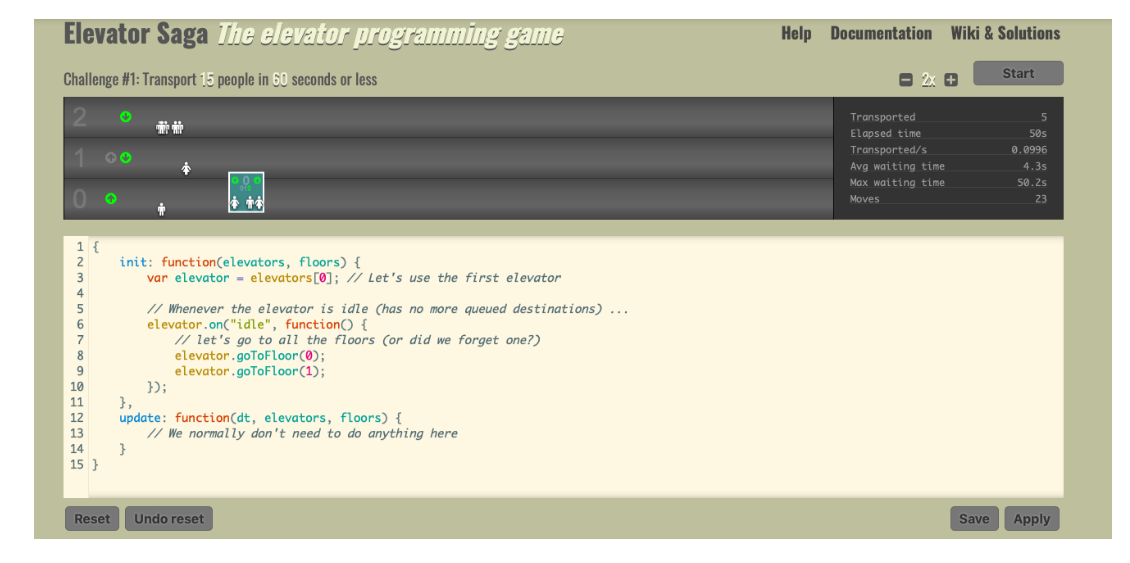
Task: Click the group of passengers waiting on floor 2
Action: click(170, 127)
